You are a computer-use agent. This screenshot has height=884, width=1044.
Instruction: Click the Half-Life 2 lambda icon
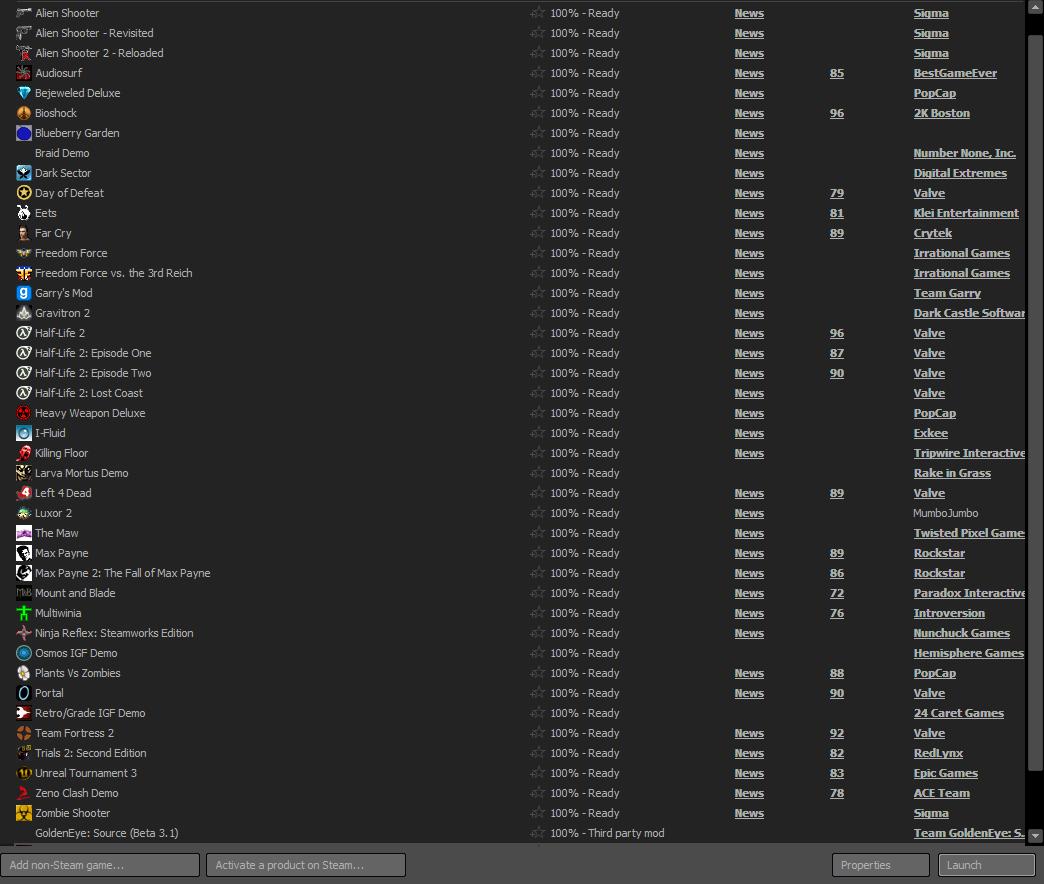[x=24, y=333]
